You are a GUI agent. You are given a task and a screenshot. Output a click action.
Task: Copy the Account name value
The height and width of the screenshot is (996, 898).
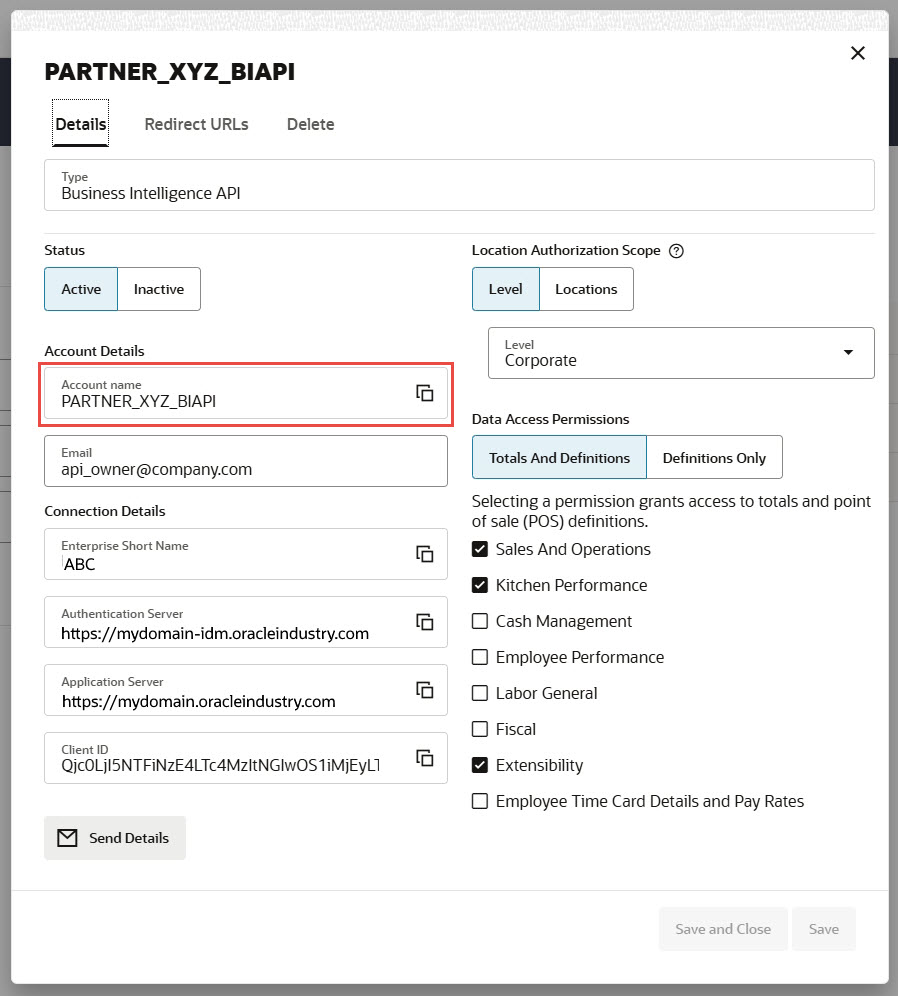425,393
